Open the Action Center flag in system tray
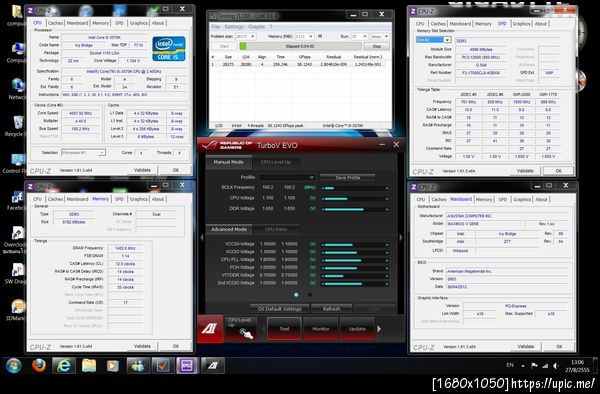The height and width of the screenshot is (394, 600). coord(534,366)
